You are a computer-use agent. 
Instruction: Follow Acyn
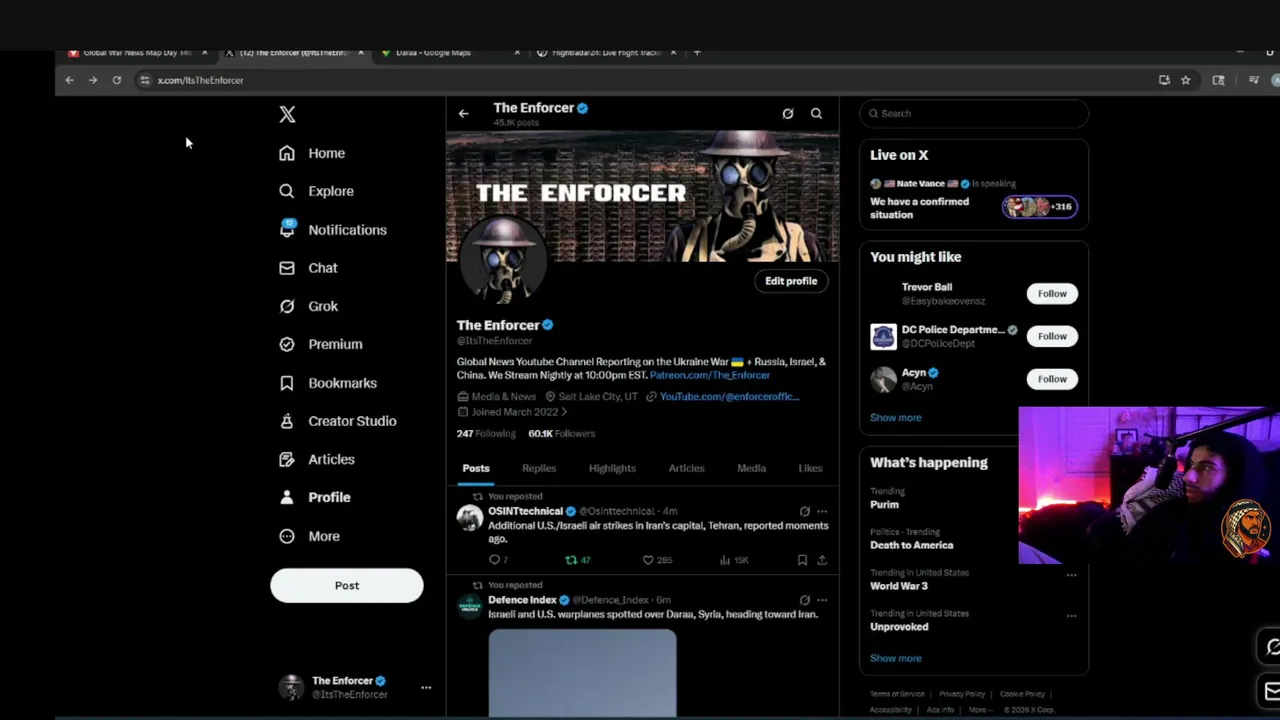1052,379
